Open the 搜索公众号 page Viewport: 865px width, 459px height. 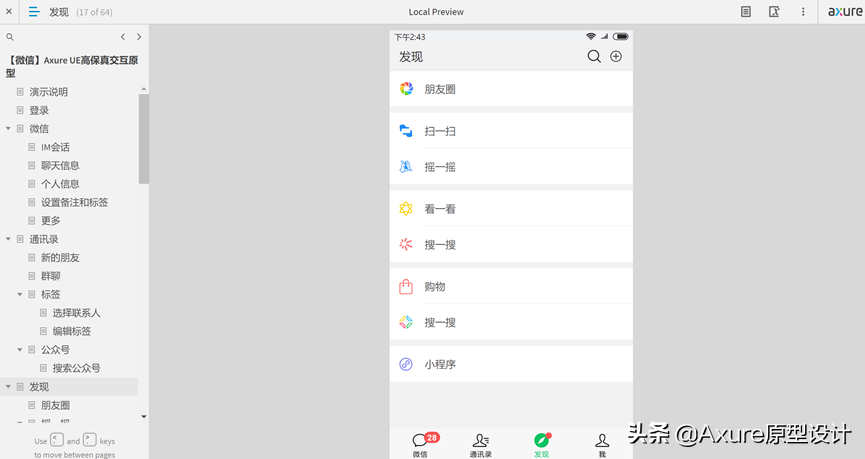click(x=77, y=368)
